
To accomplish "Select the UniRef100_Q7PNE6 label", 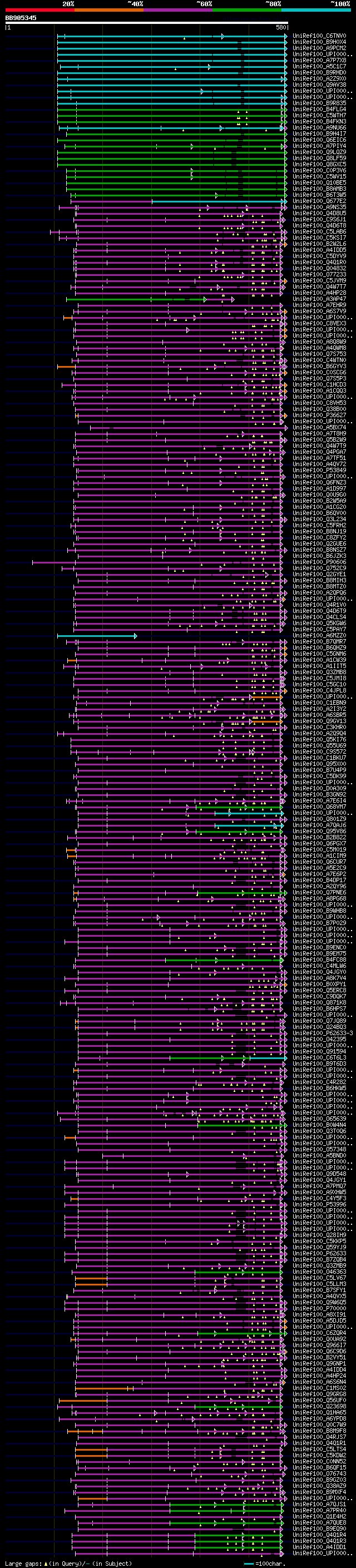I will coord(319,892).
